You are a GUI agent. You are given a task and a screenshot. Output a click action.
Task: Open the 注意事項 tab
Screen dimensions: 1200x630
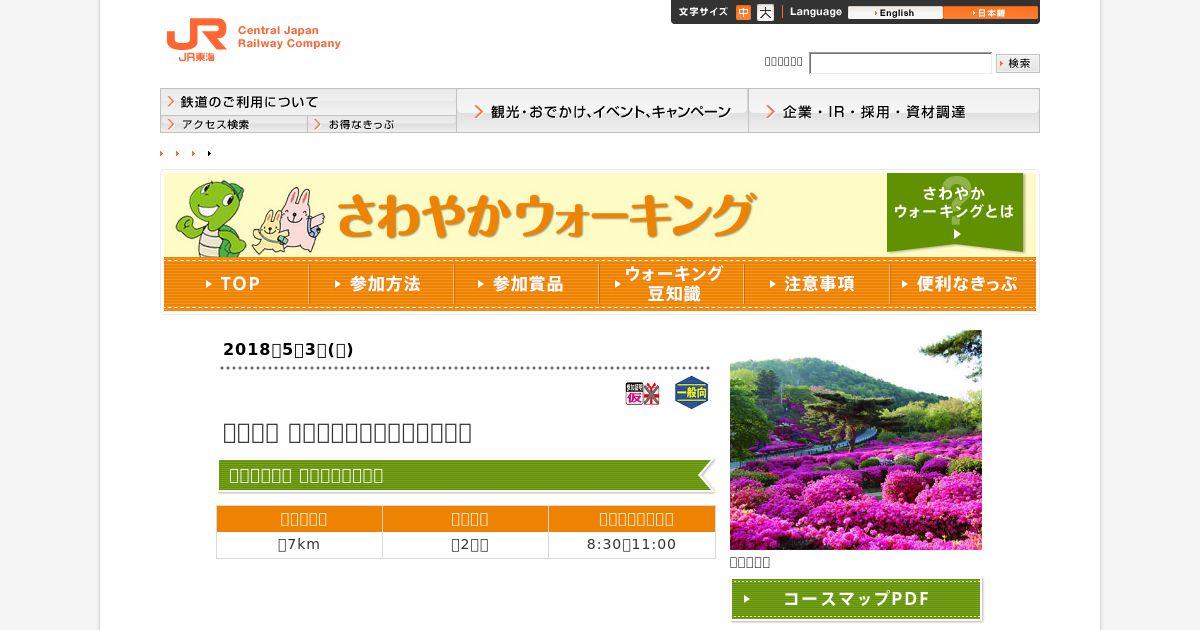816,284
